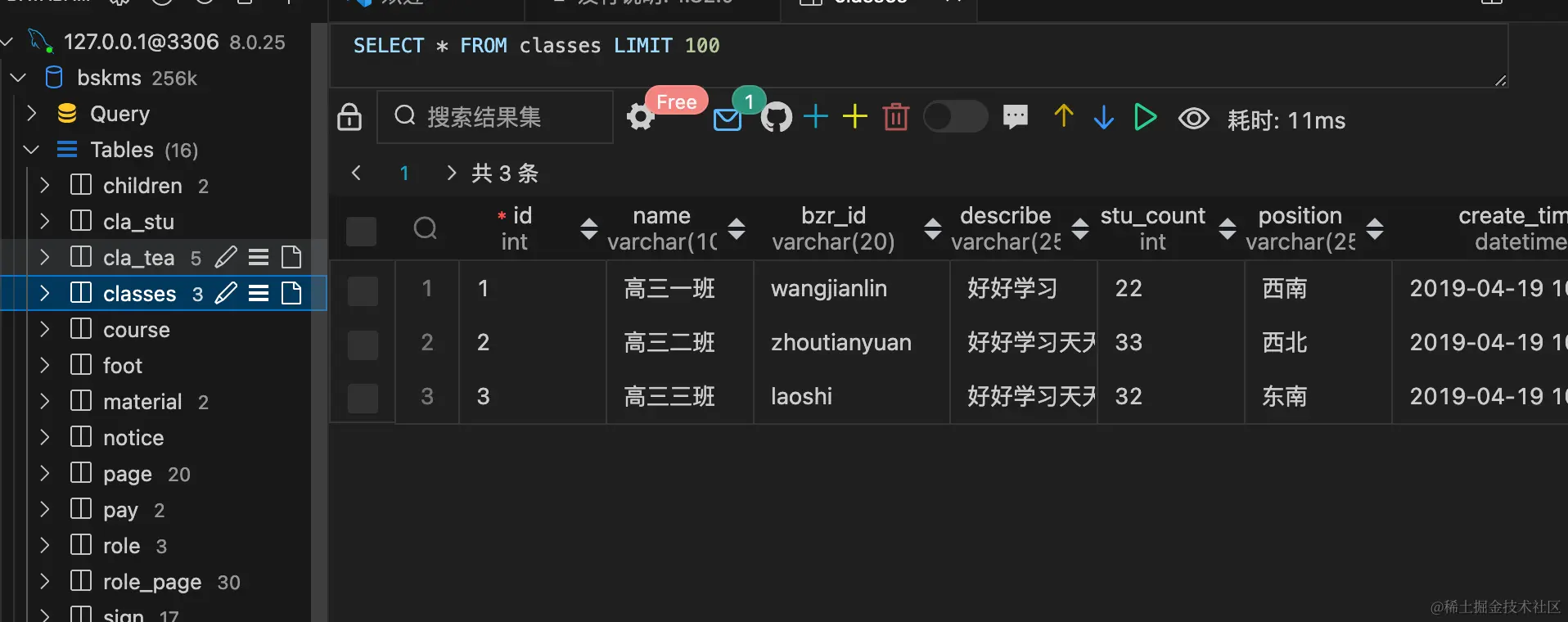Click the lock icon beside search box

(x=349, y=117)
